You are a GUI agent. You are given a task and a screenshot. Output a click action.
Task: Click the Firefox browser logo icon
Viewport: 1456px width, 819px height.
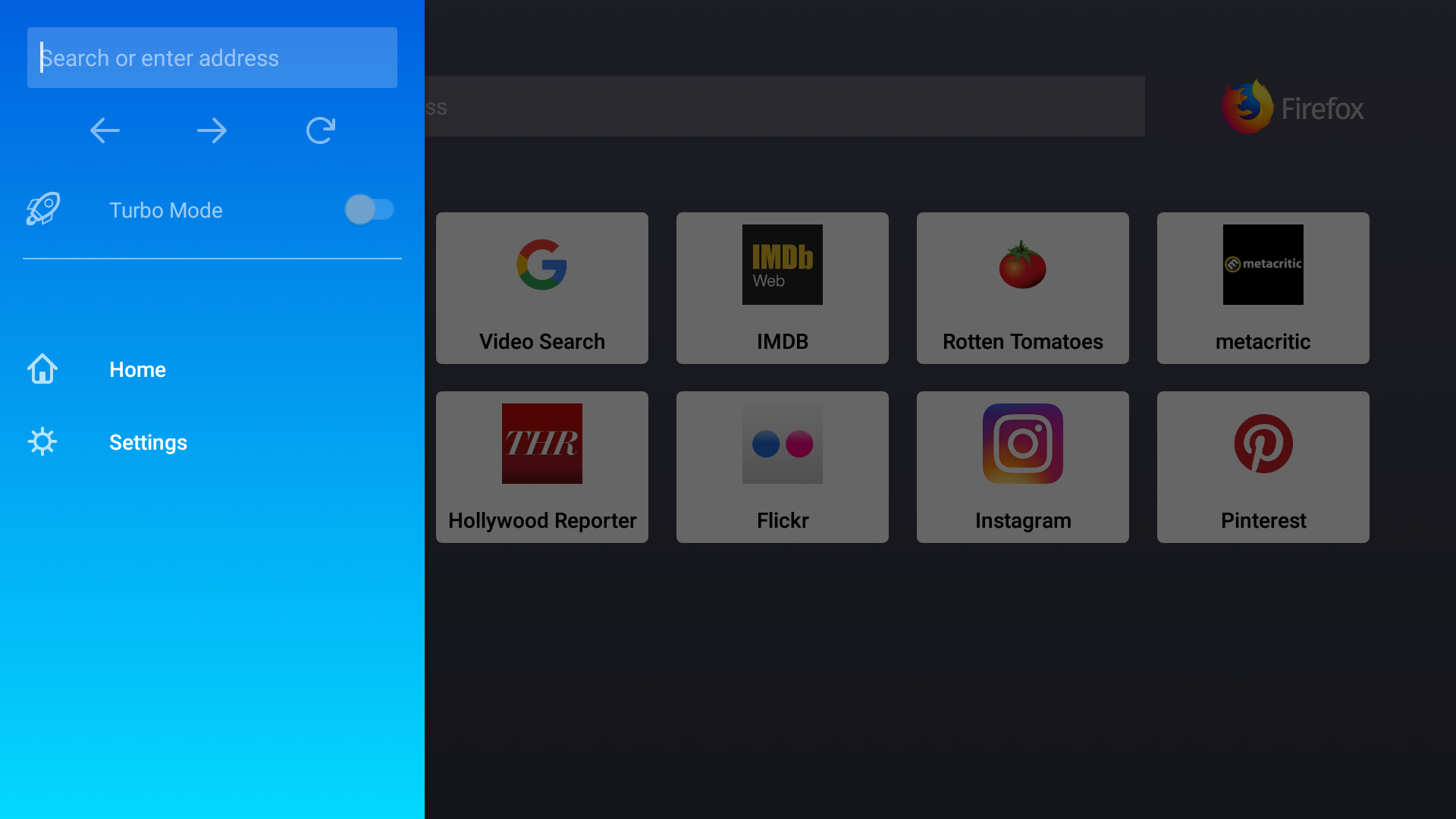(x=1247, y=108)
